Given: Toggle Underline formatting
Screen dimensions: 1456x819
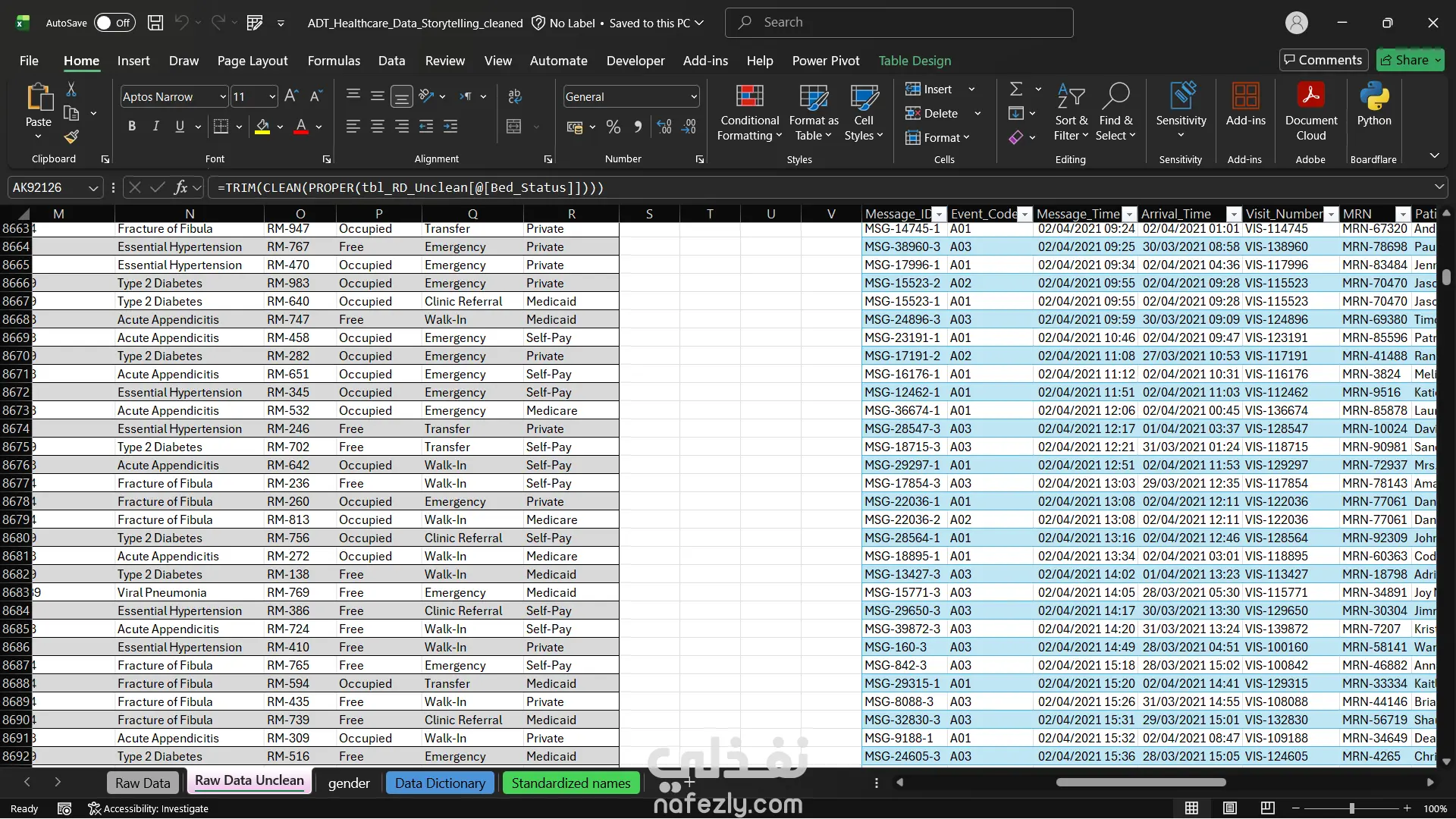Looking at the screenshot, I should pyautogui.click(x=180, y=127).
